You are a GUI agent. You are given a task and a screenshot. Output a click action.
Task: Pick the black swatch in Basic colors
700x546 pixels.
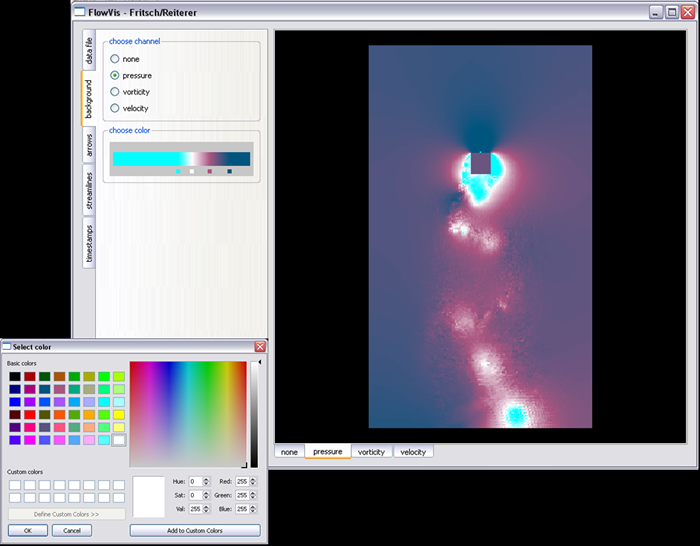[15, 377]
